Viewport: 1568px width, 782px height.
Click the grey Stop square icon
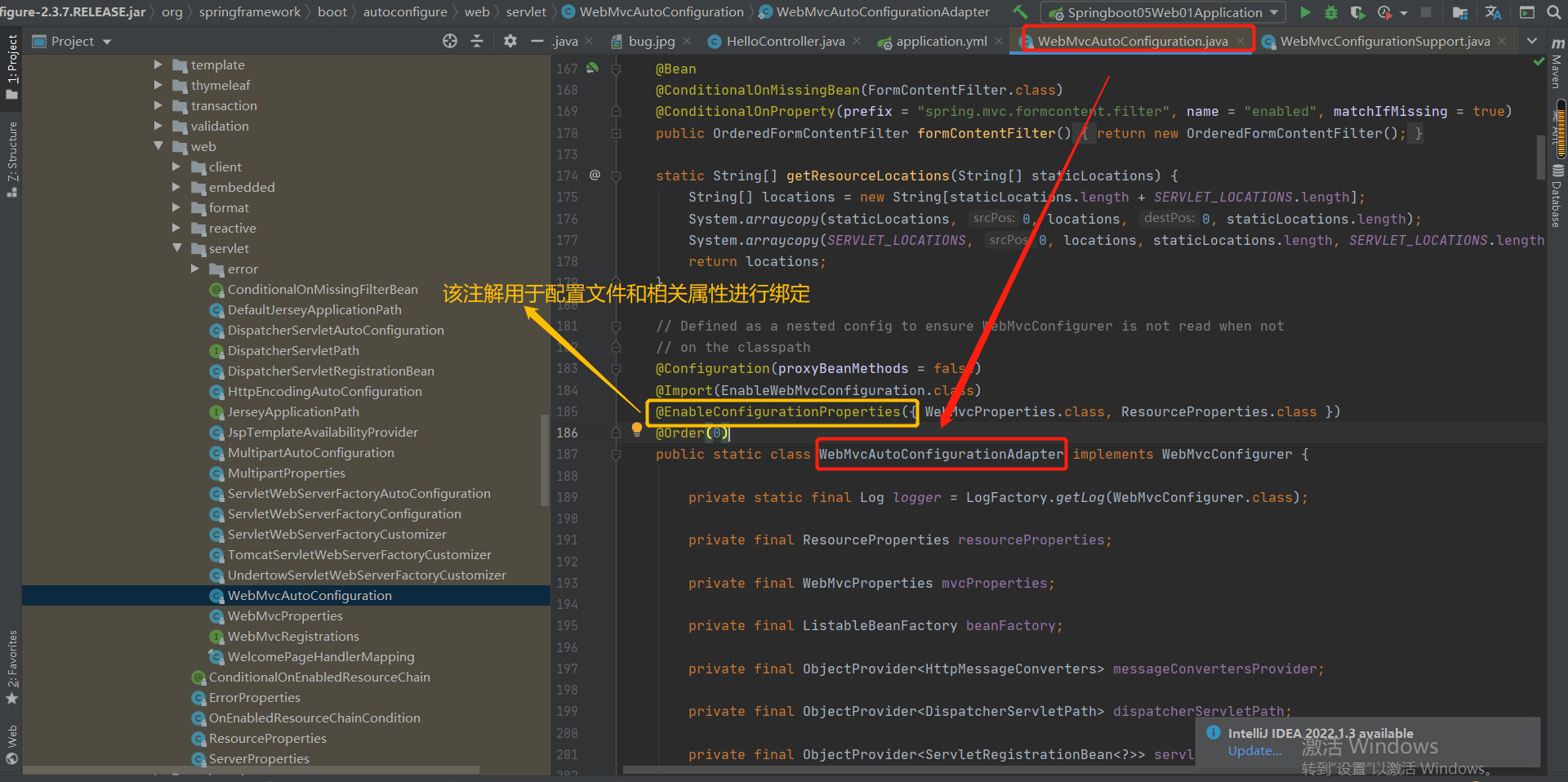coord(1426,12)
